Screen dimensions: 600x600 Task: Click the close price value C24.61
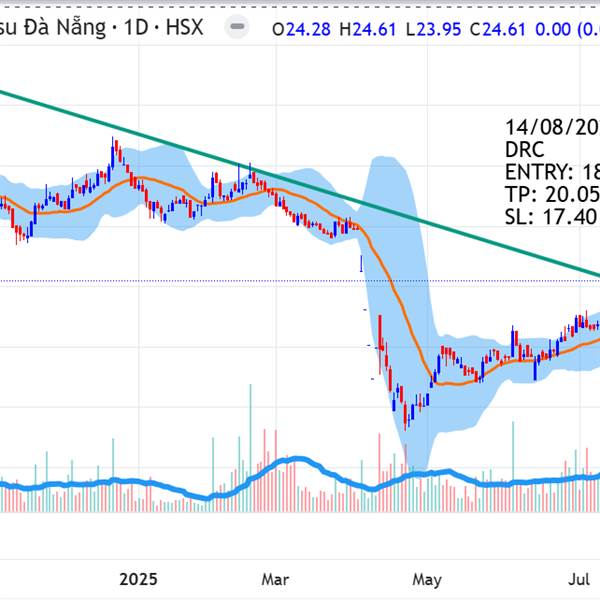click(x=498, y=29)
